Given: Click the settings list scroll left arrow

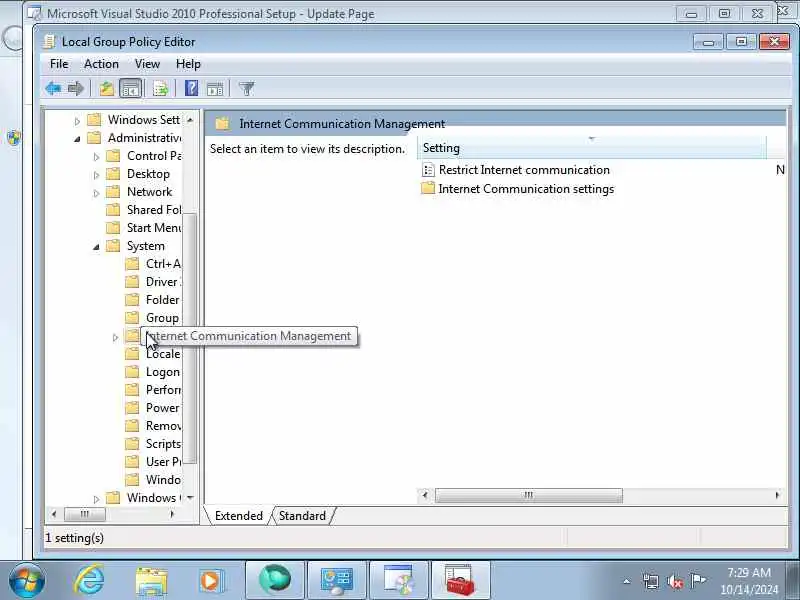Looking at the screenshot, I should click(x=424, y=495).
